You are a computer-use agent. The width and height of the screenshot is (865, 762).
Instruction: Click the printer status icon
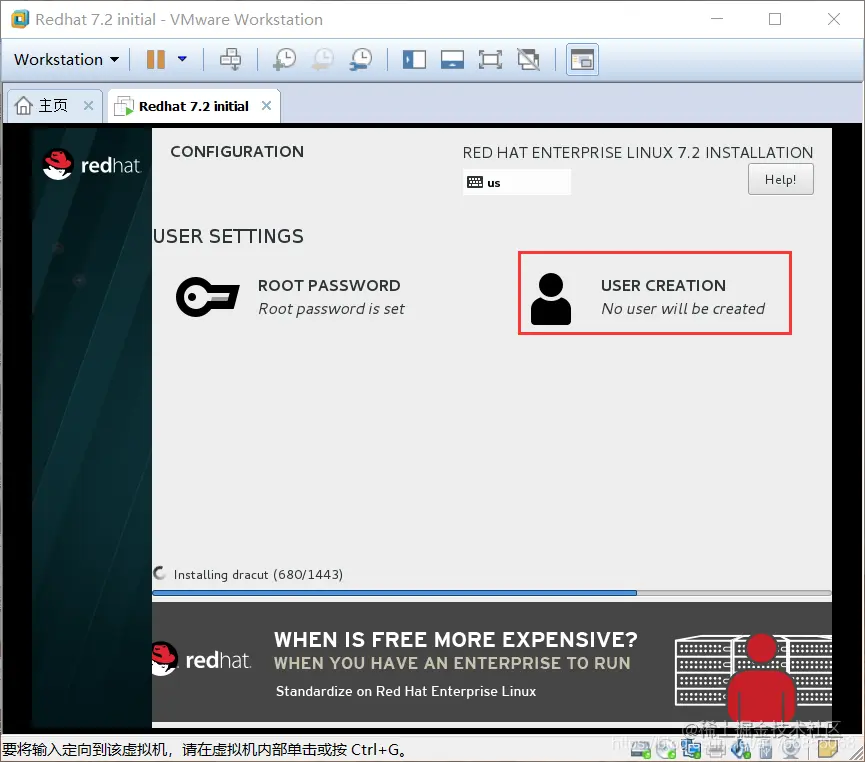pos(716,749)
